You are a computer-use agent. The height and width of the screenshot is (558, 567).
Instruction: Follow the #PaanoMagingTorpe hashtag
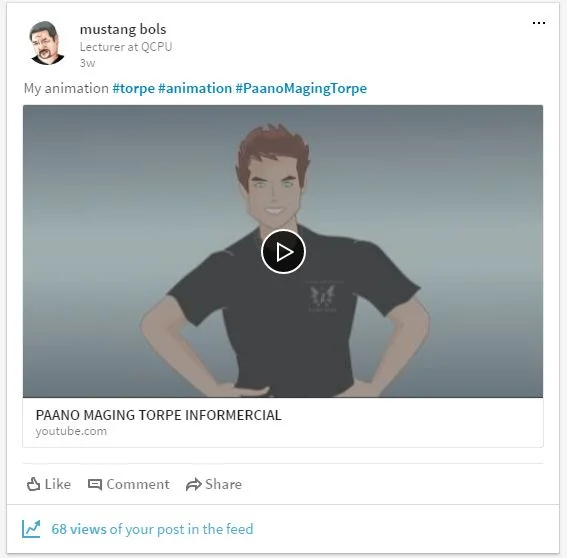[x=301, y=88]
